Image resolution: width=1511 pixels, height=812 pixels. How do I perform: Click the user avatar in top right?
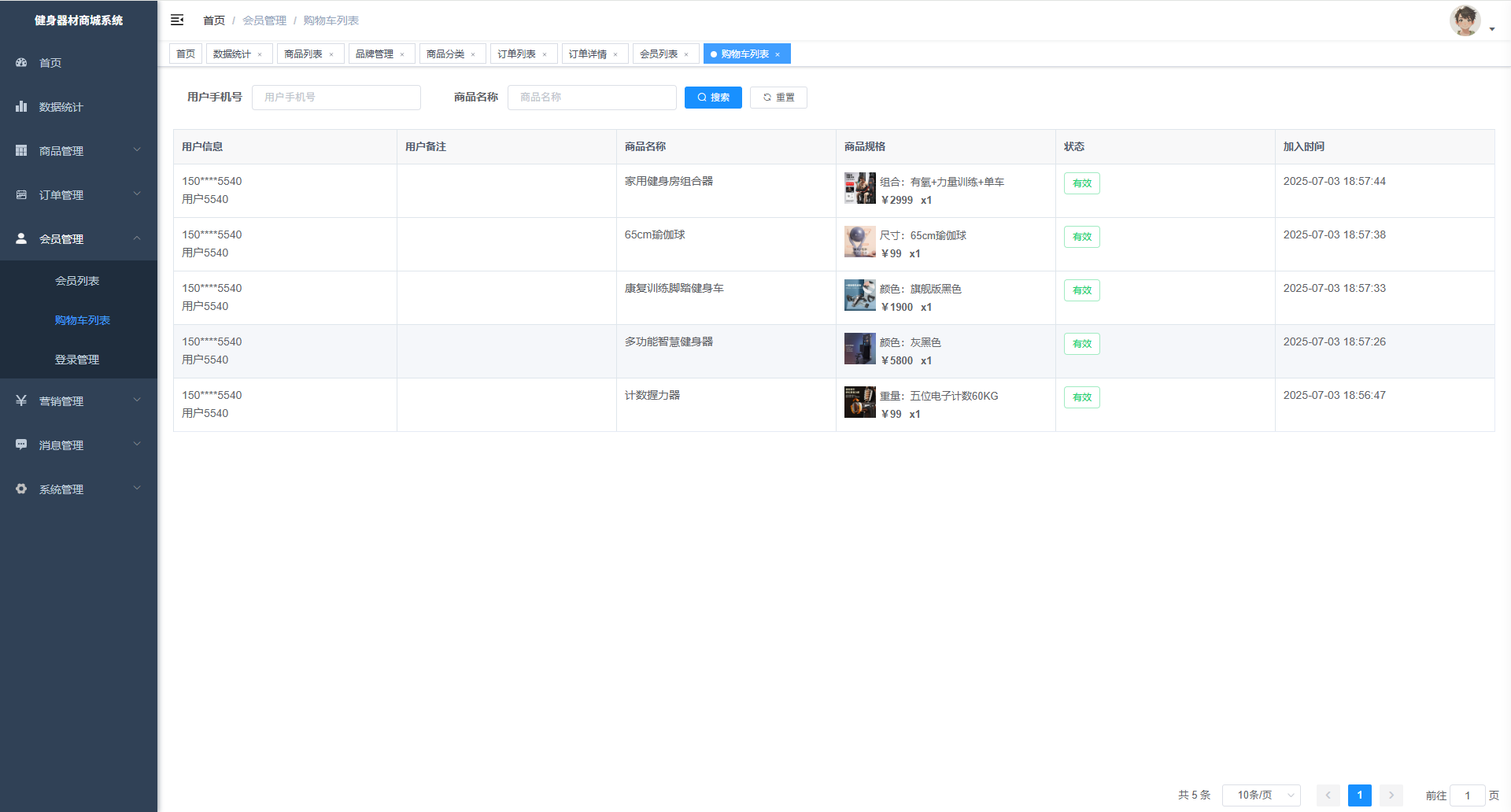pos(1465,20)
